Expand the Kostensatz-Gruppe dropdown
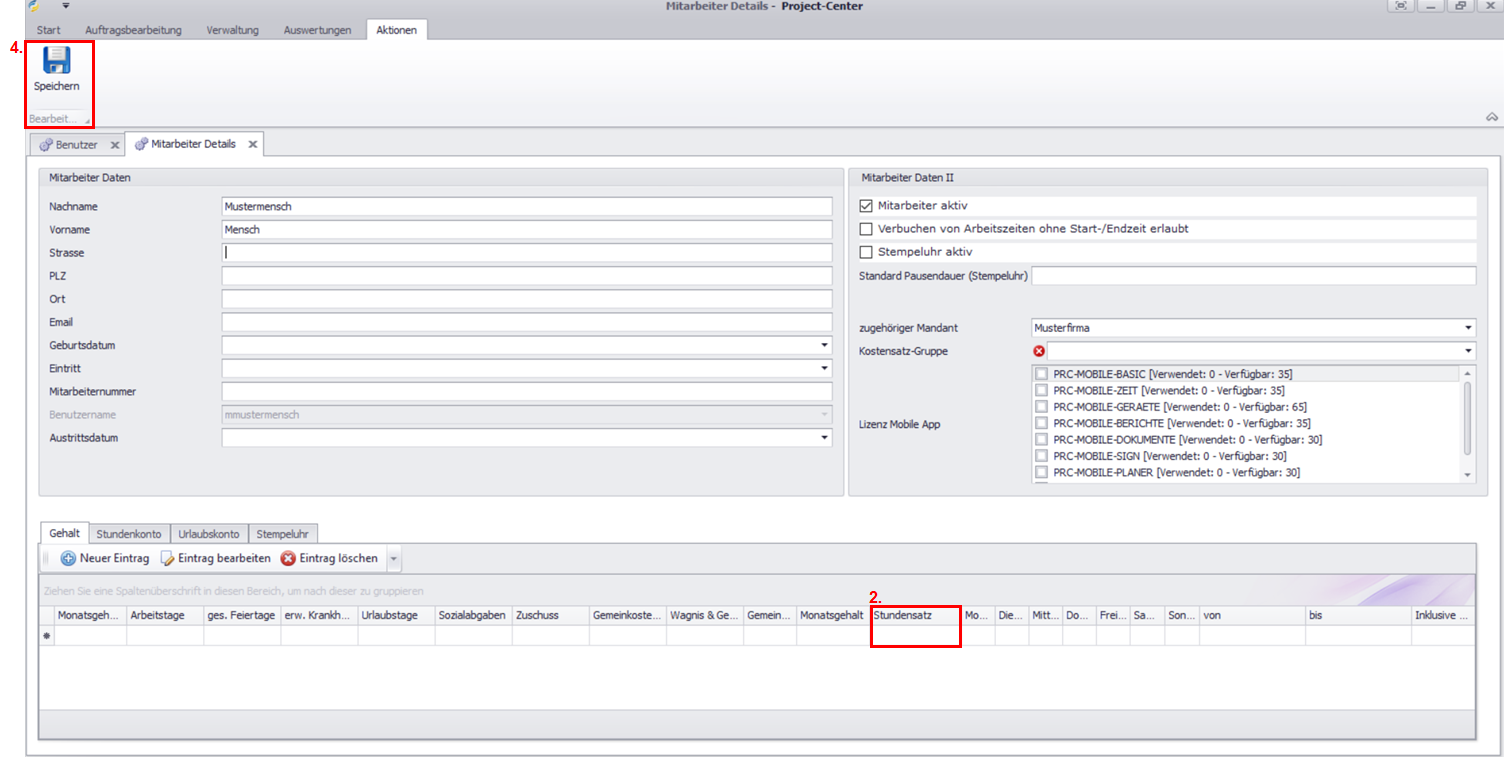Viewport: 1504px width, 757px height. click(1468, 351)
